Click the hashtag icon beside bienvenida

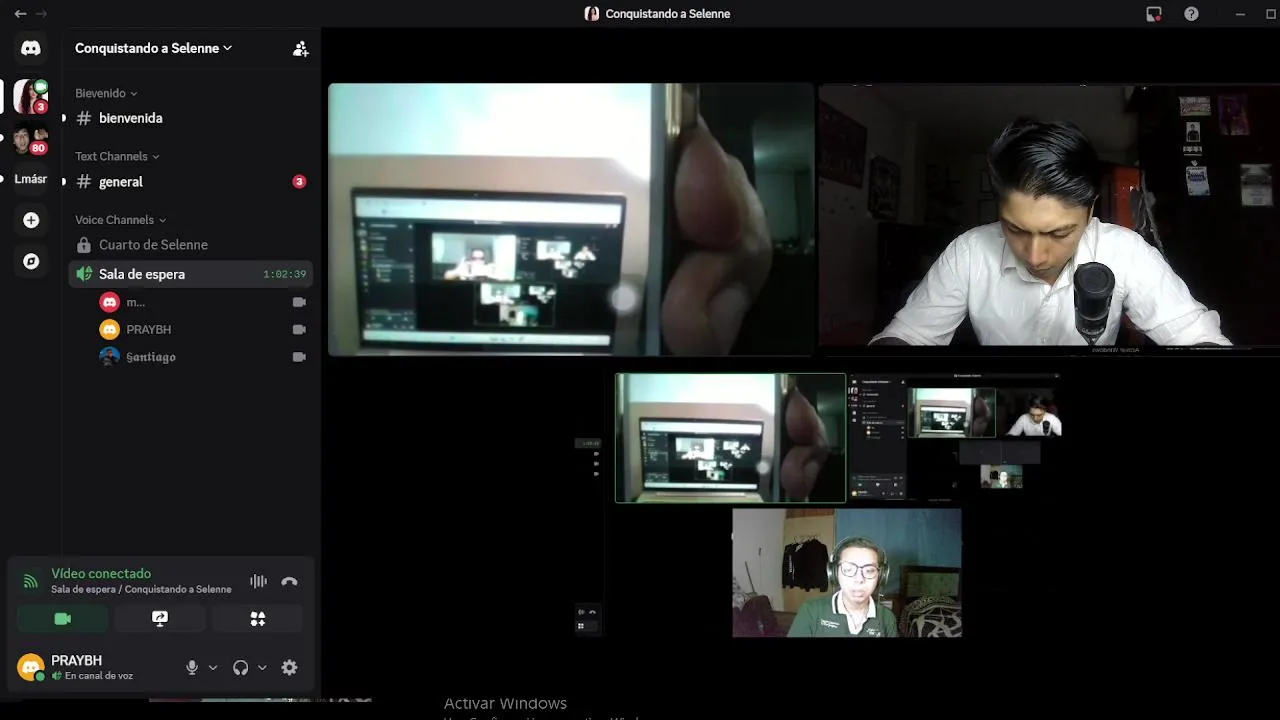(84, 118)
